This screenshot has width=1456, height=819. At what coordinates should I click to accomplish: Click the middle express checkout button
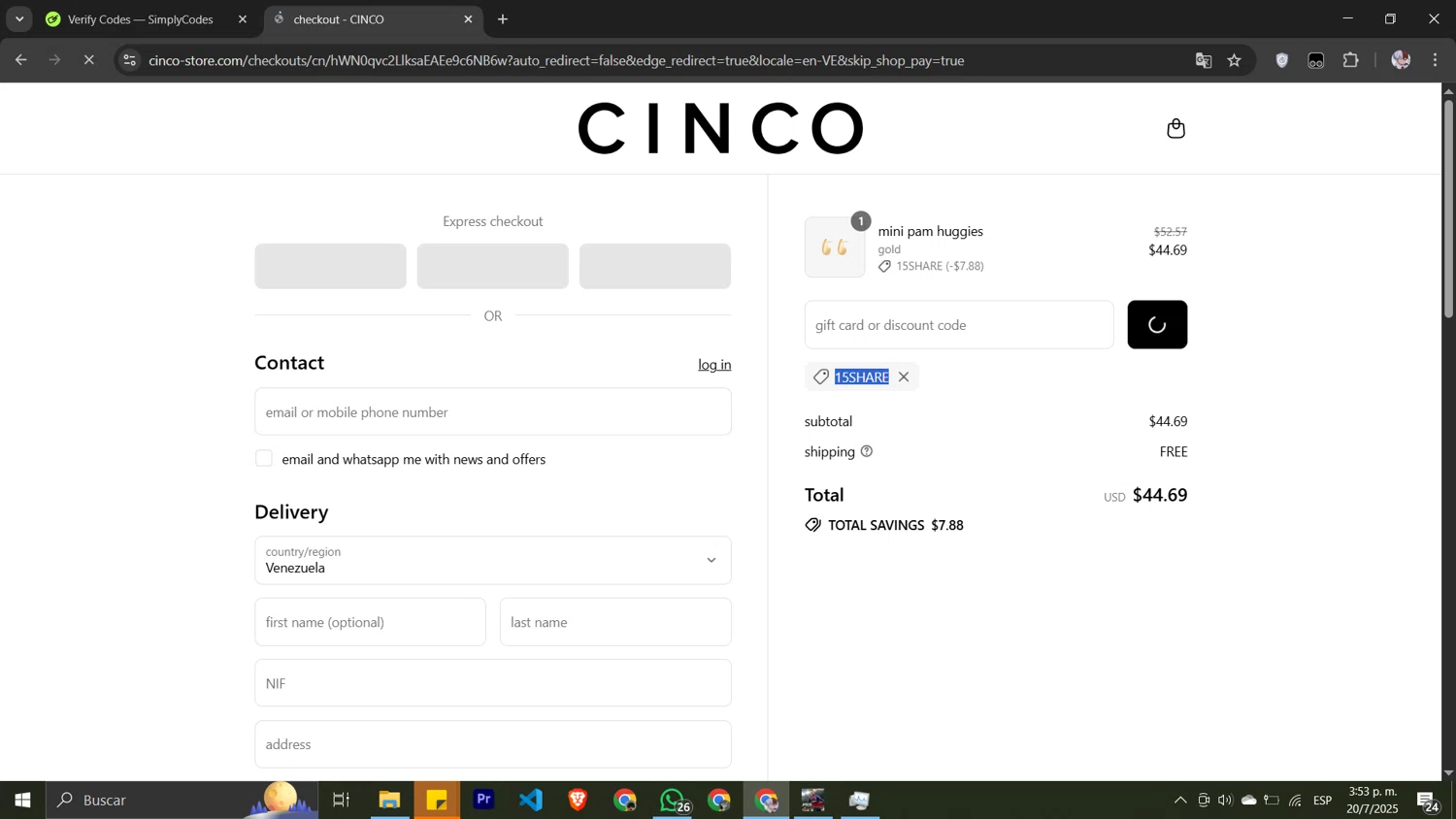click(x=493, y=266)
